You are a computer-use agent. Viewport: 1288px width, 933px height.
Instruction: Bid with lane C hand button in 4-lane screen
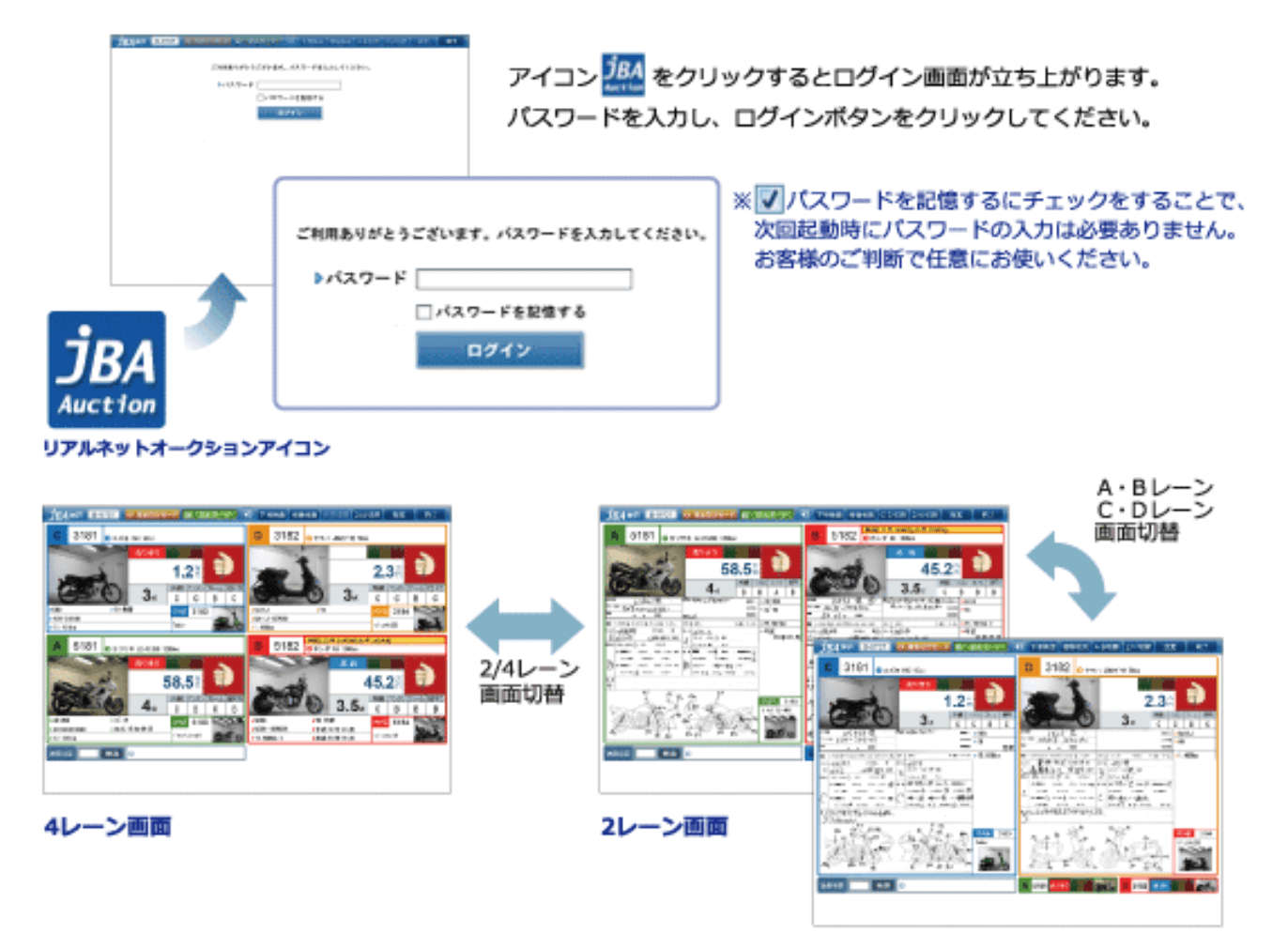pos(223,565)
